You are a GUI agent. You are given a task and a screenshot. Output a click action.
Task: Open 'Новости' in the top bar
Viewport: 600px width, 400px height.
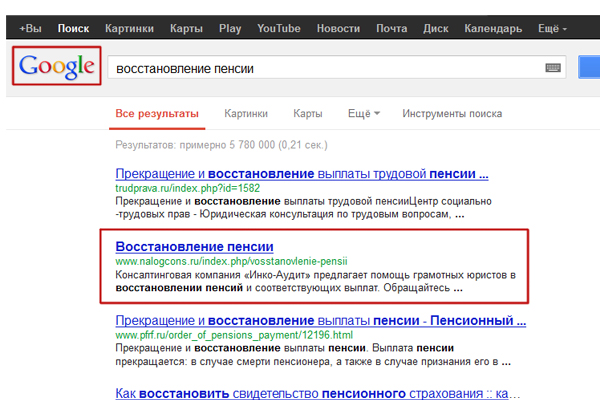pyautogui.click(x=338, y=28)
